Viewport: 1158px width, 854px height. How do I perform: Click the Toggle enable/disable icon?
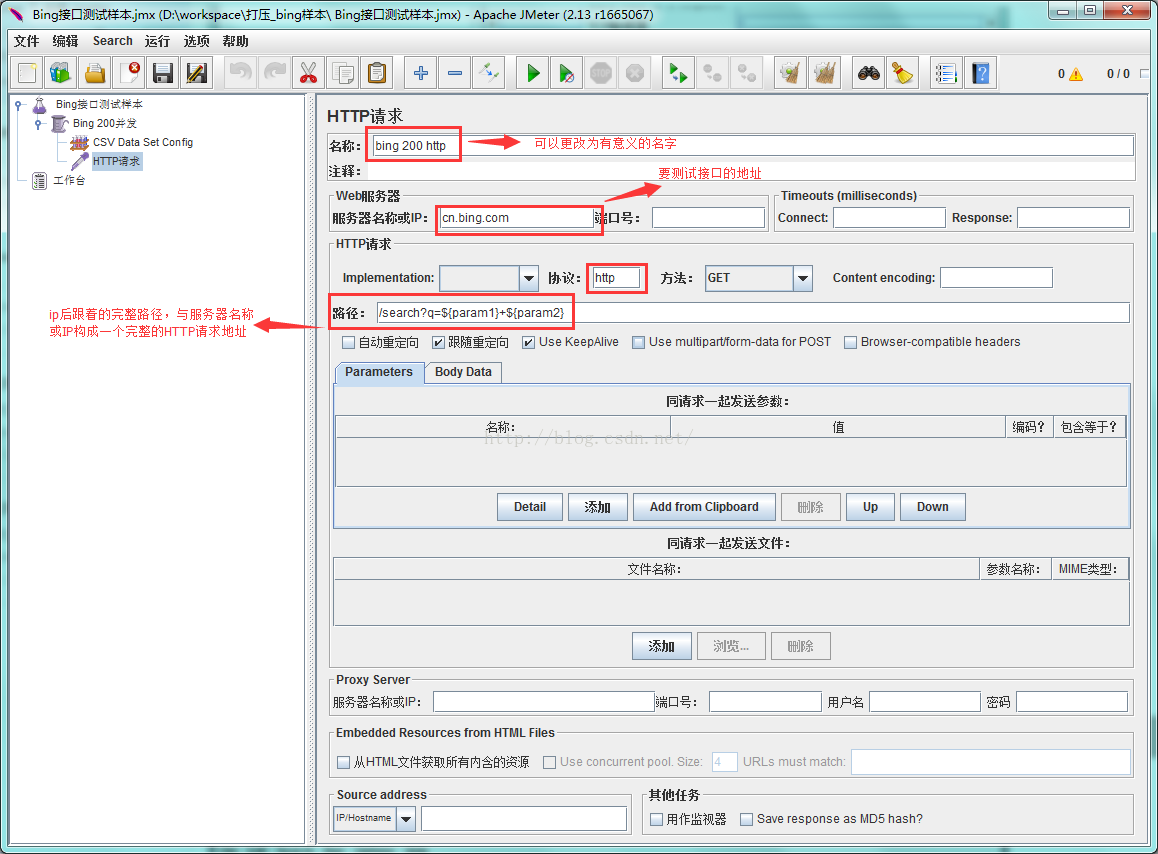[x=489, y=73]
